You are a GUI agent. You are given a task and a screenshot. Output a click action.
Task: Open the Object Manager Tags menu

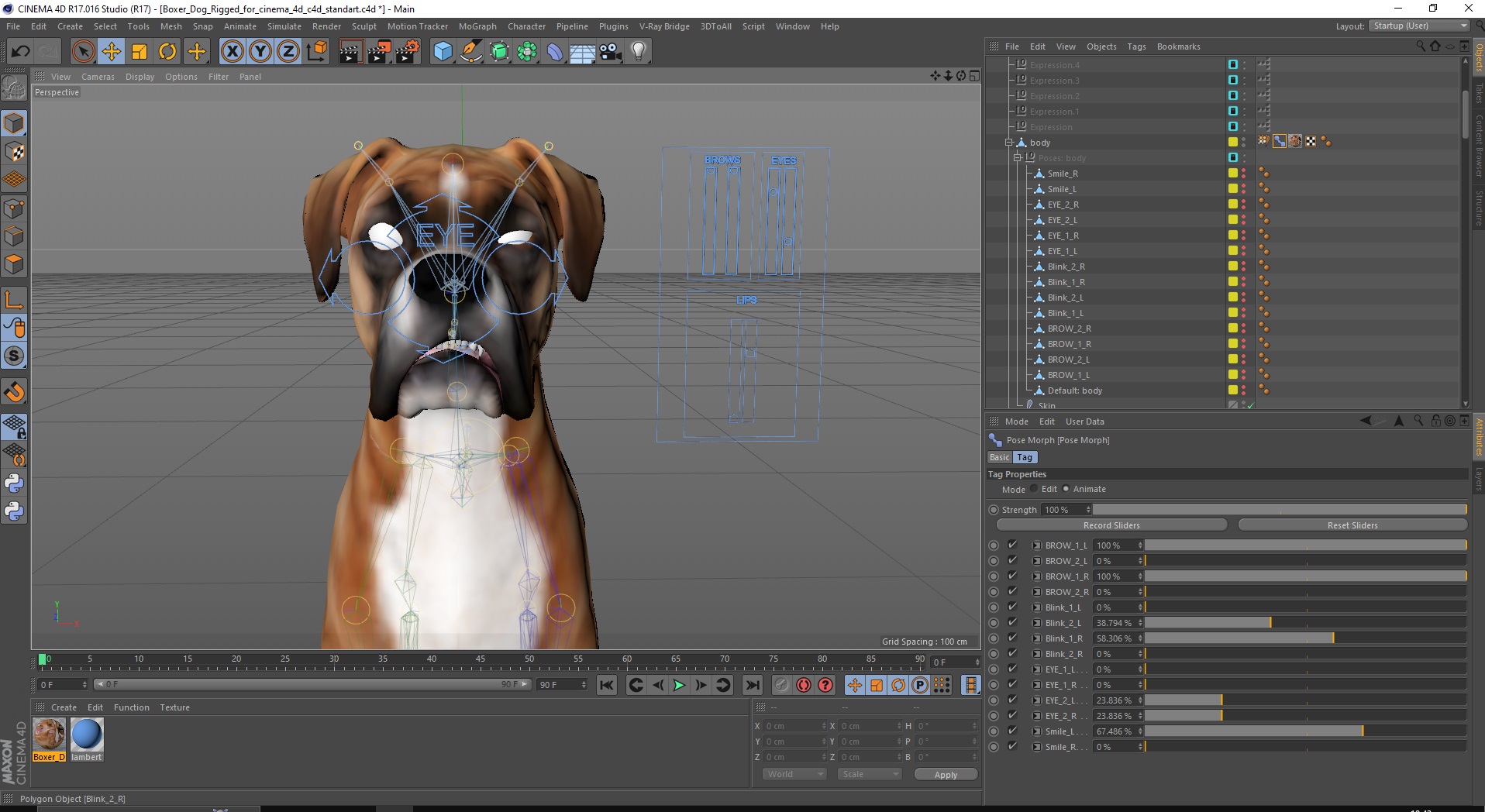click(1136, 46)
